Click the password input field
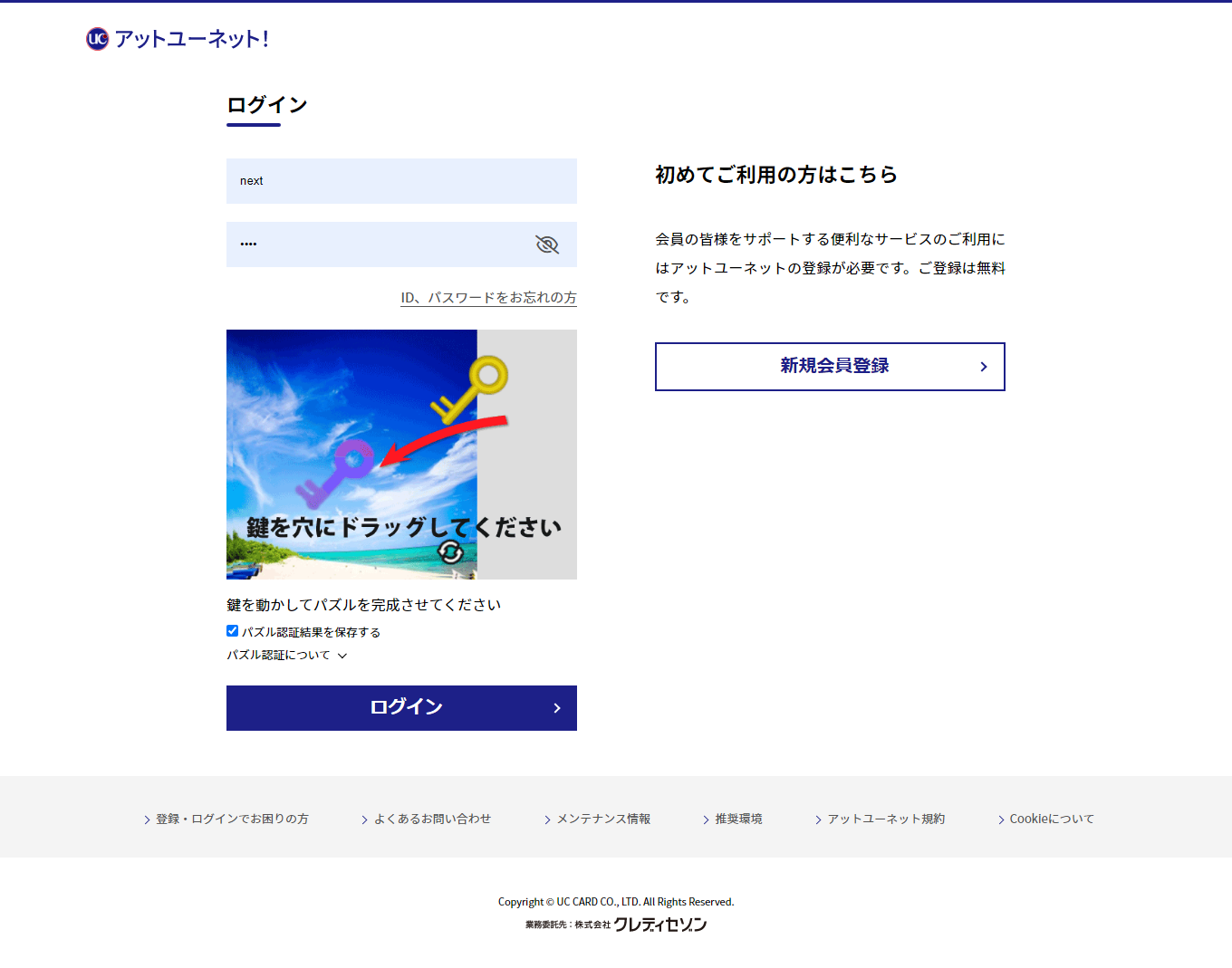1232x968 pixels. 380,244
